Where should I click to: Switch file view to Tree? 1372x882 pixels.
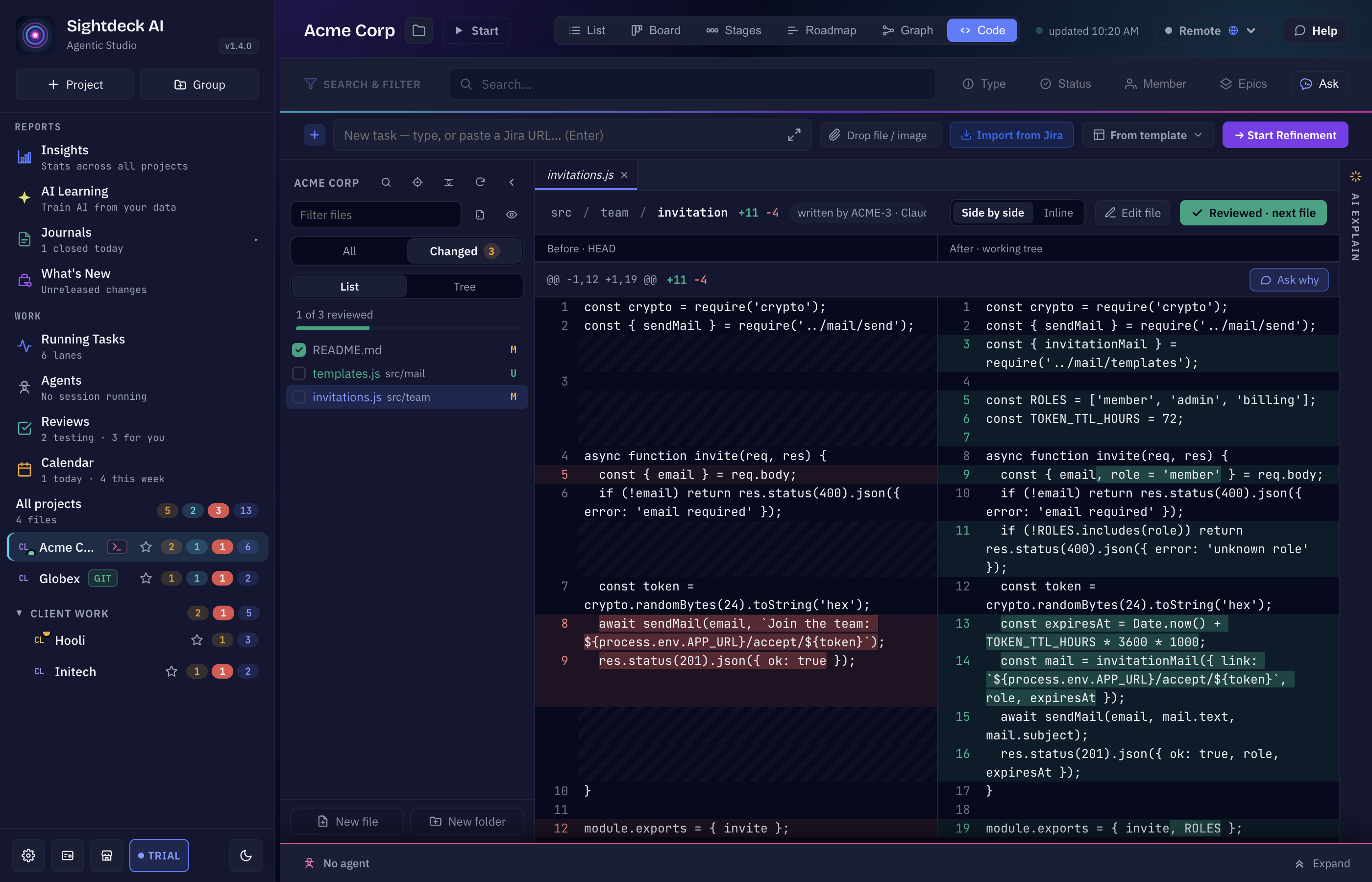[x=465, y=286]
